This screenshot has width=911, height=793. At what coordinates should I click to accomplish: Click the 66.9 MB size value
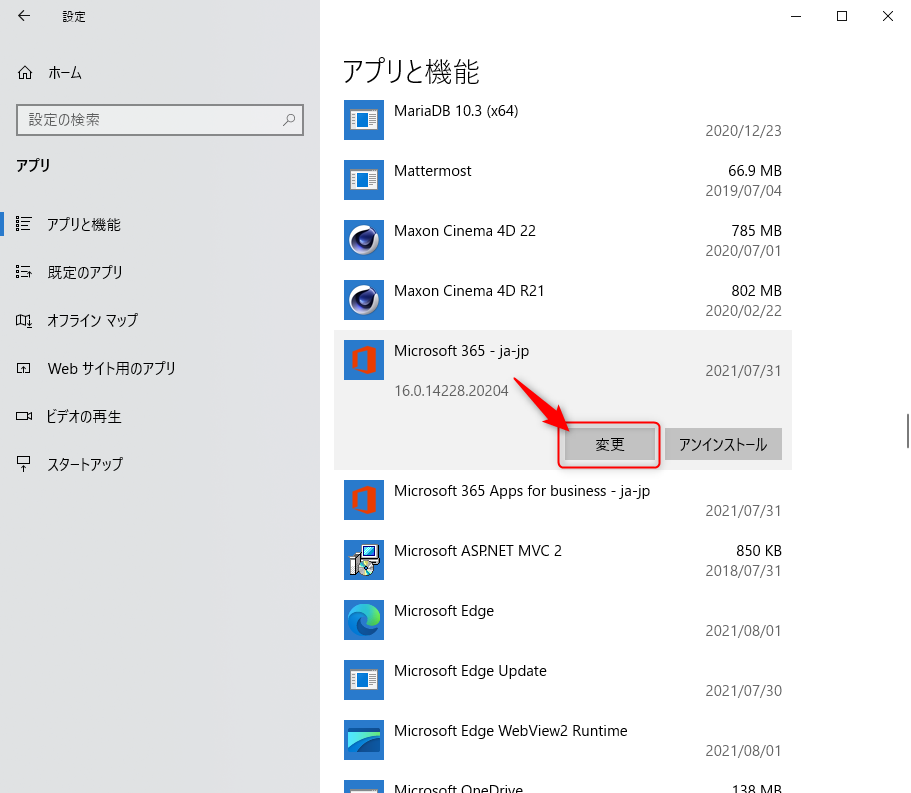755,171
